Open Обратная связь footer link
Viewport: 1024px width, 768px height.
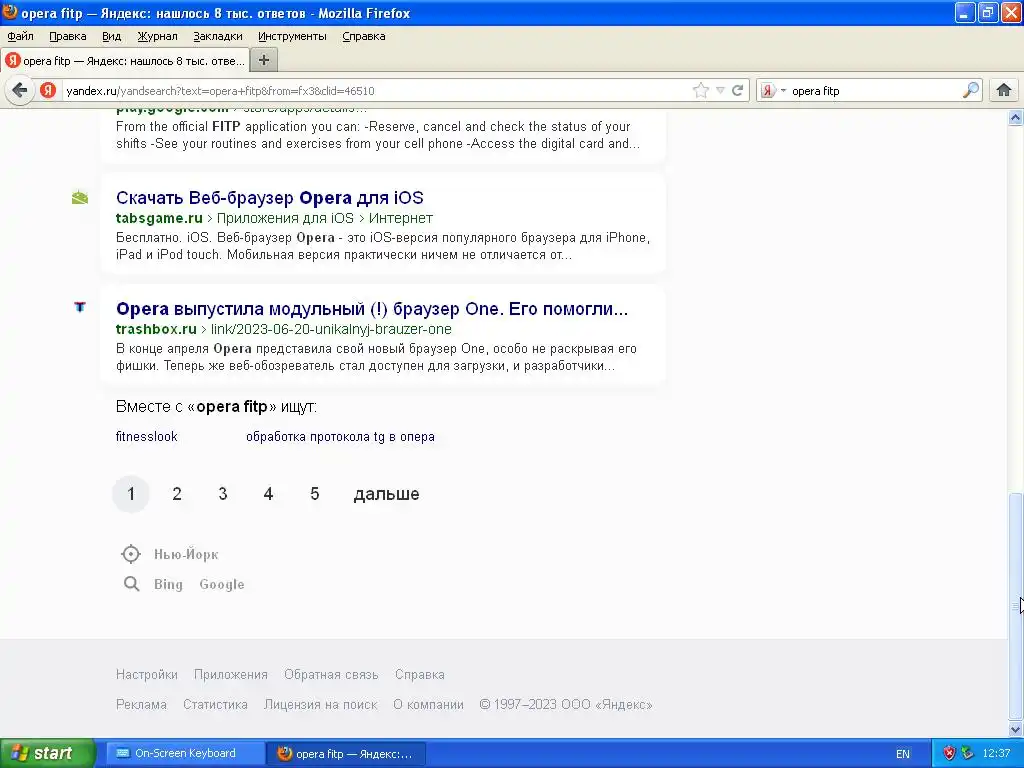click(331, 675)
